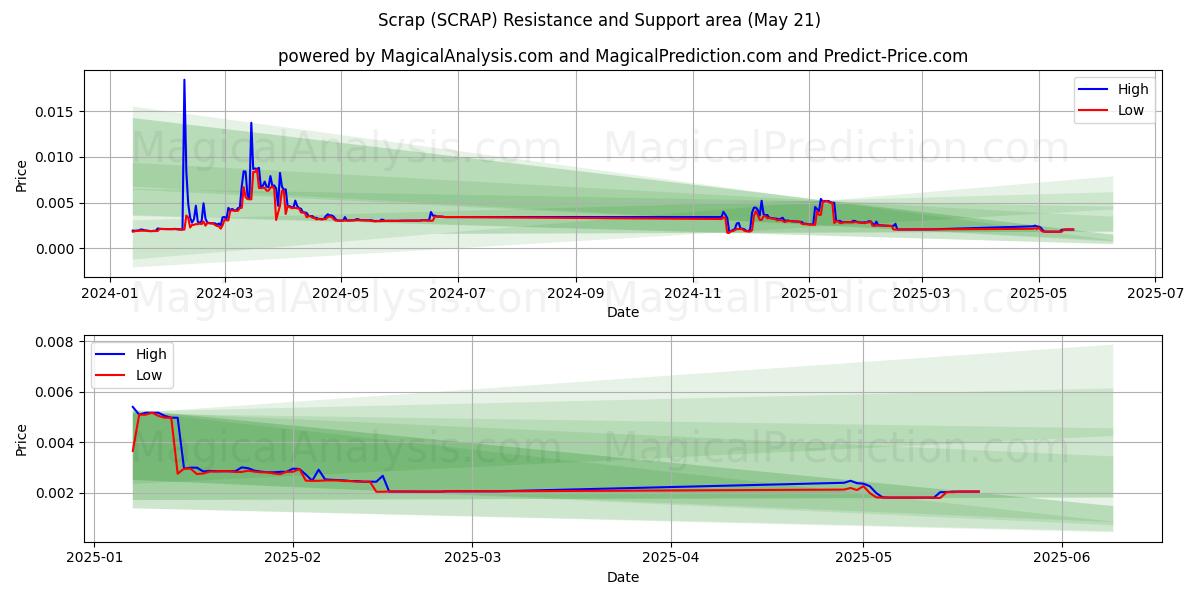Screen dimensions: 1200x600
Task: Click the top chart x-axis label 2025-03
Action: coord(921,294)
